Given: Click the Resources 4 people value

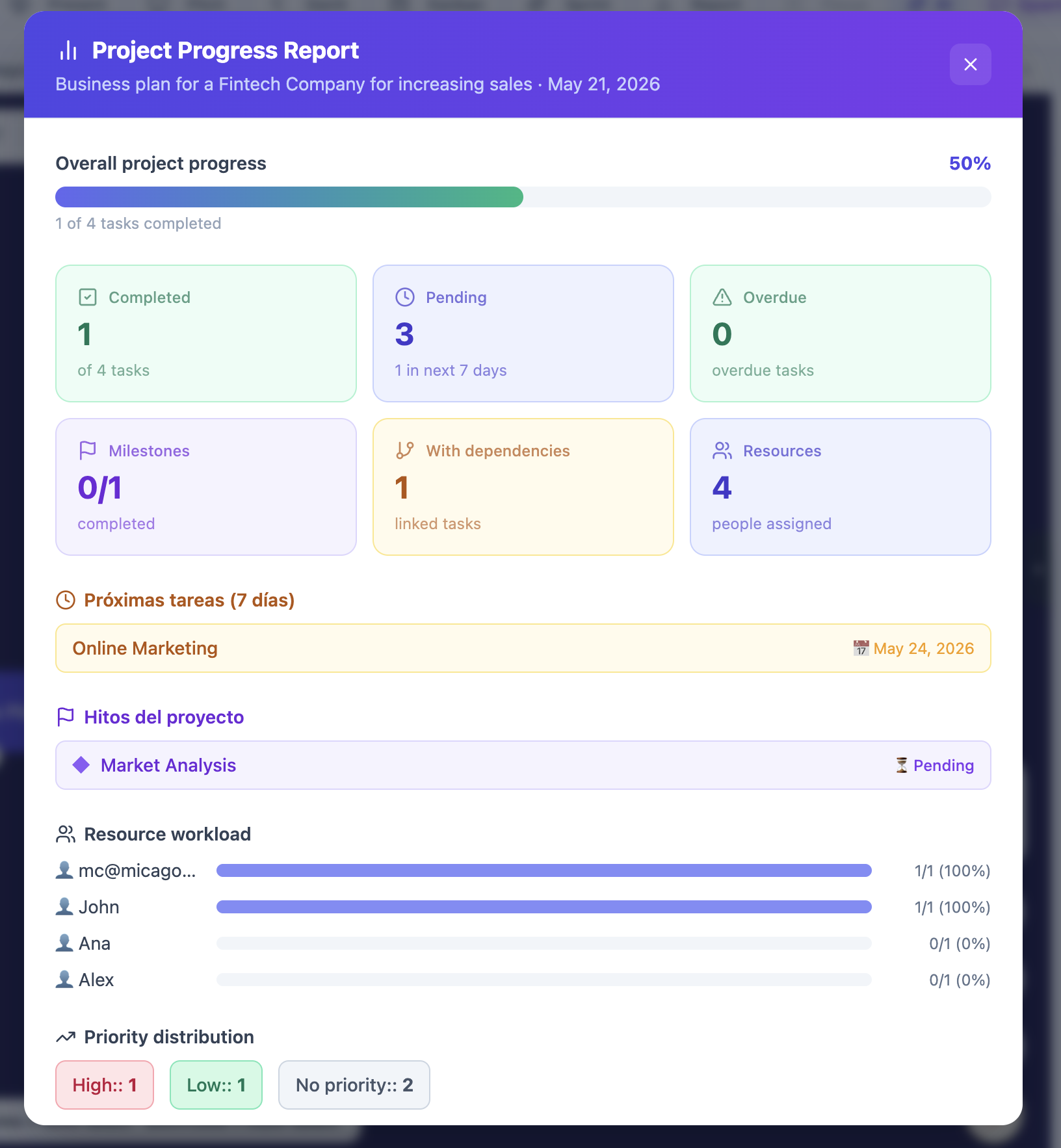Looking at the screenshot, I should (x=722, y=488).
